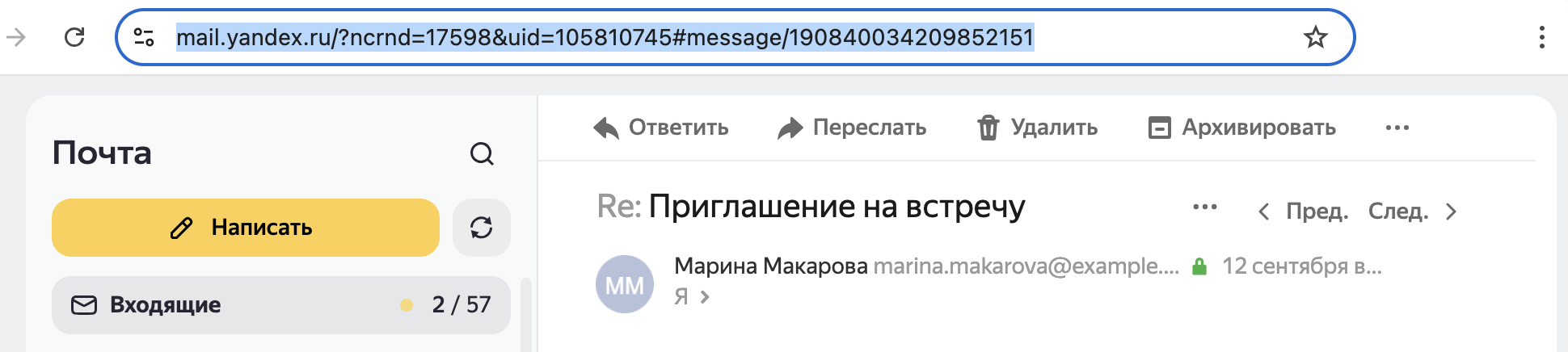Reload the page in the browser

pyautogui.click(x=74, y=37)
